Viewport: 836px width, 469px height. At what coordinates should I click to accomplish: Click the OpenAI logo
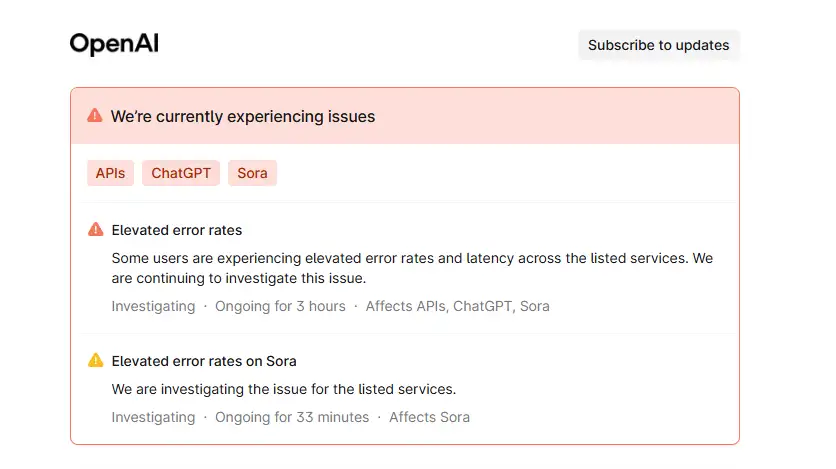[114, 44]
